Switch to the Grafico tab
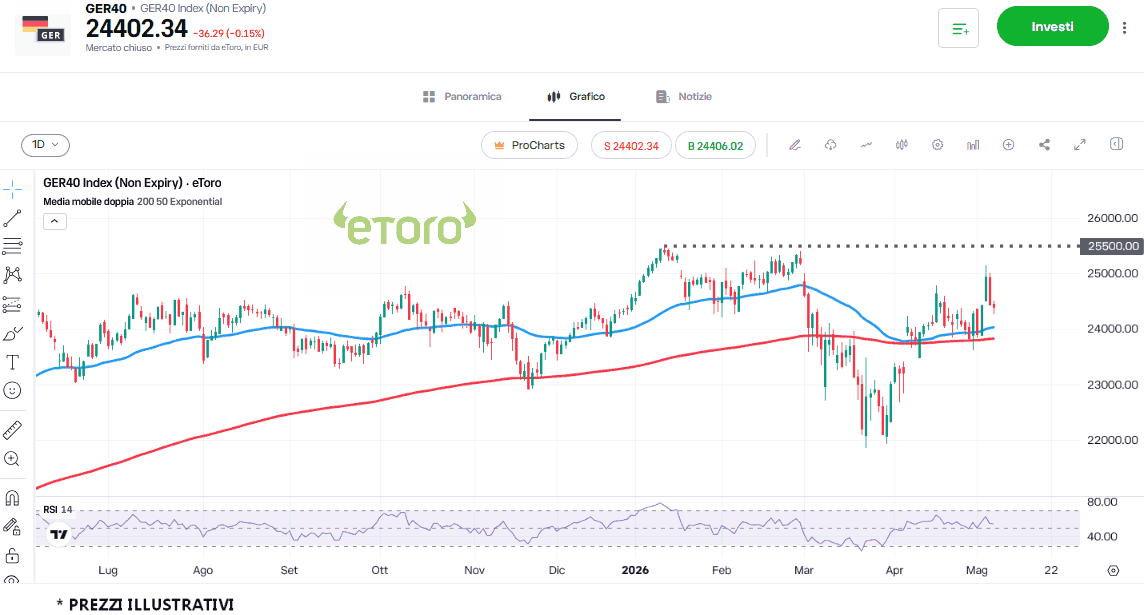Image resolution: width=1144 pixels, height=615 pixels. 576,96
